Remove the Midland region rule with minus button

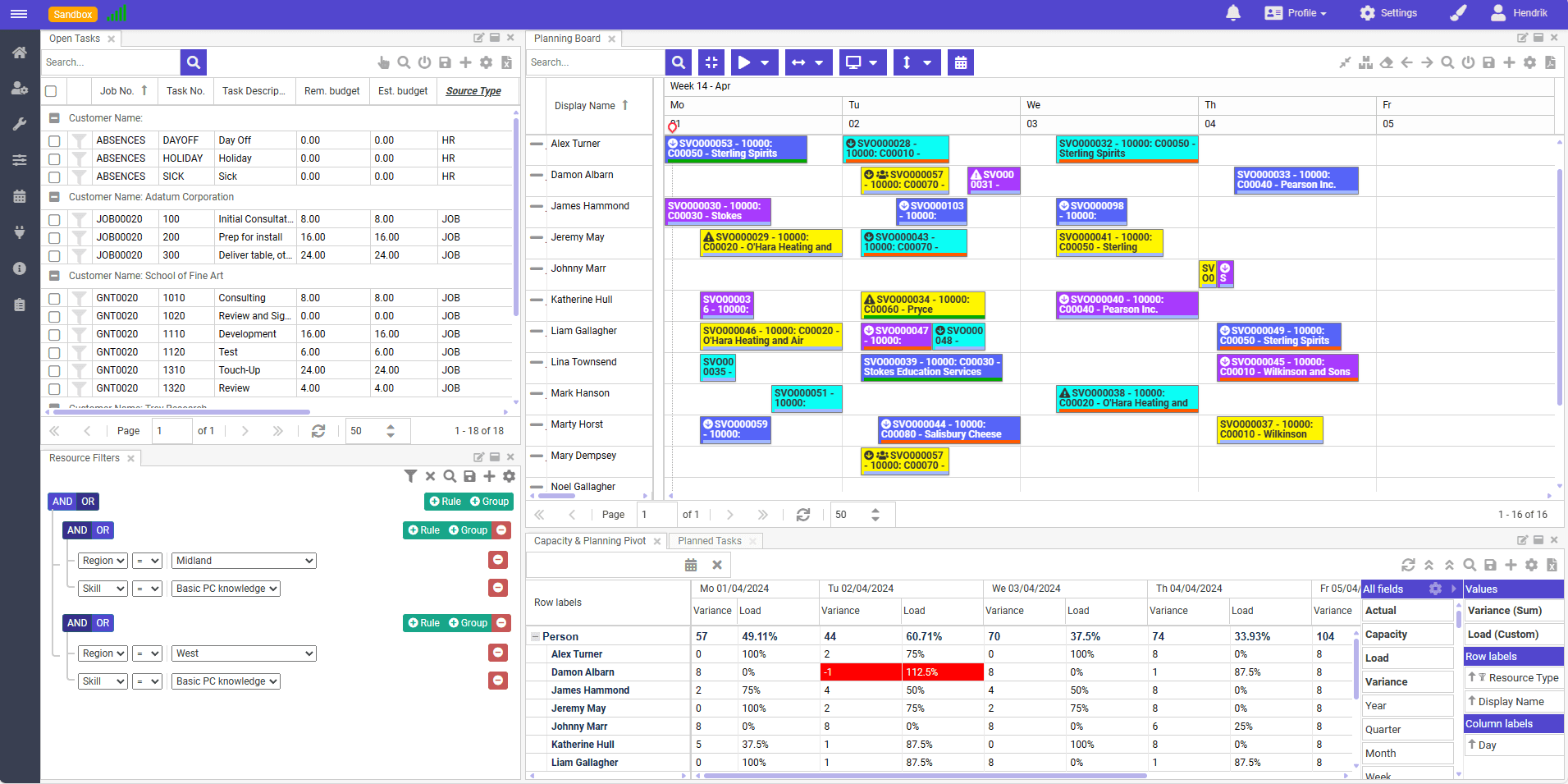497,560
